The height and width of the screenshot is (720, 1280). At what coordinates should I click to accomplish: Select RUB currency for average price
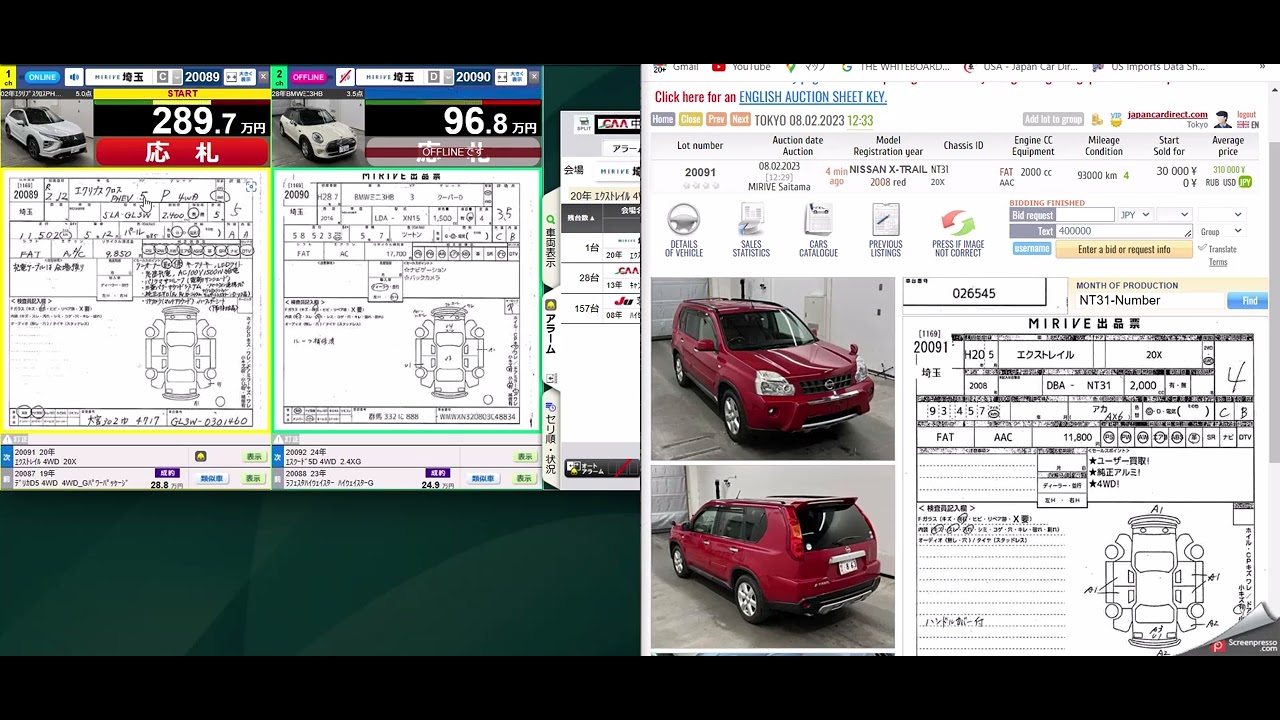(x=1213, y=182)
